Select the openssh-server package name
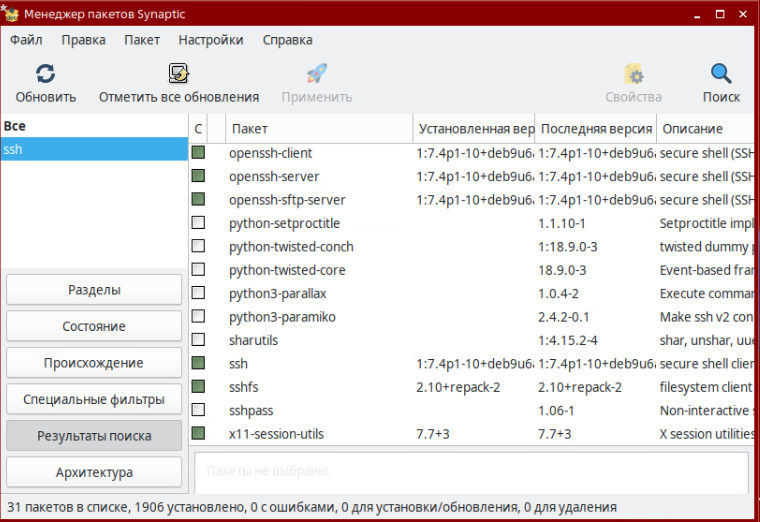 click(x=274, y=176)
